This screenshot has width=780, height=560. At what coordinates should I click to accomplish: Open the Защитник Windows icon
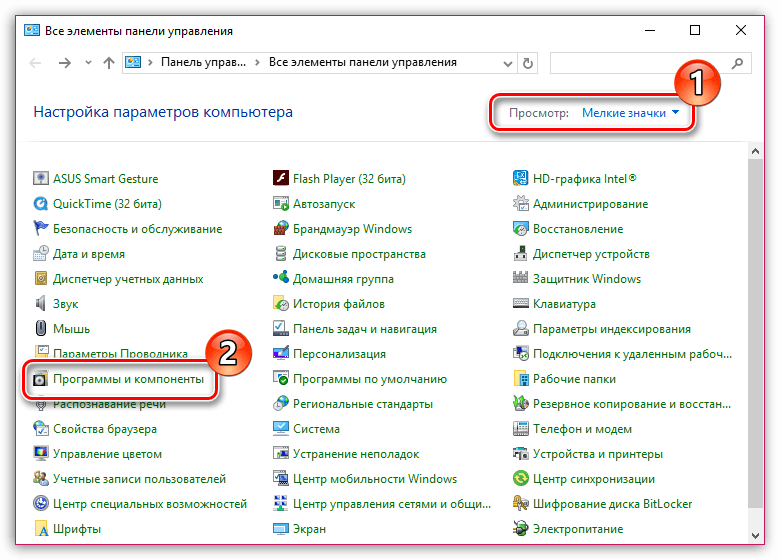click(x=520, y=279)
